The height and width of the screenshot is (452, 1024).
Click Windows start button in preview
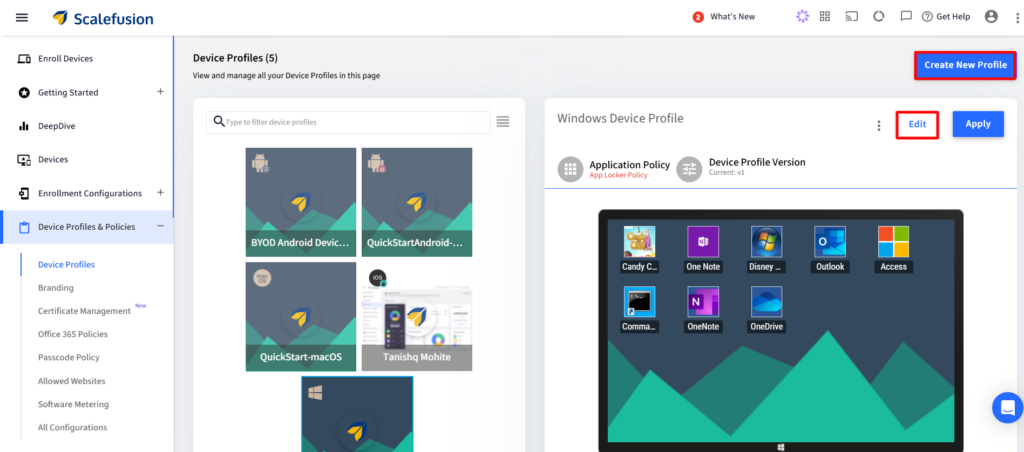pyautogui.click(x=780, y=447)
